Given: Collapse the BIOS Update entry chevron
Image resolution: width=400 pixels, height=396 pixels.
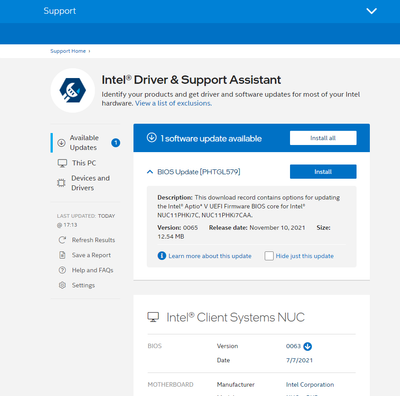Looking at the screenshot, I should [150, 172].
